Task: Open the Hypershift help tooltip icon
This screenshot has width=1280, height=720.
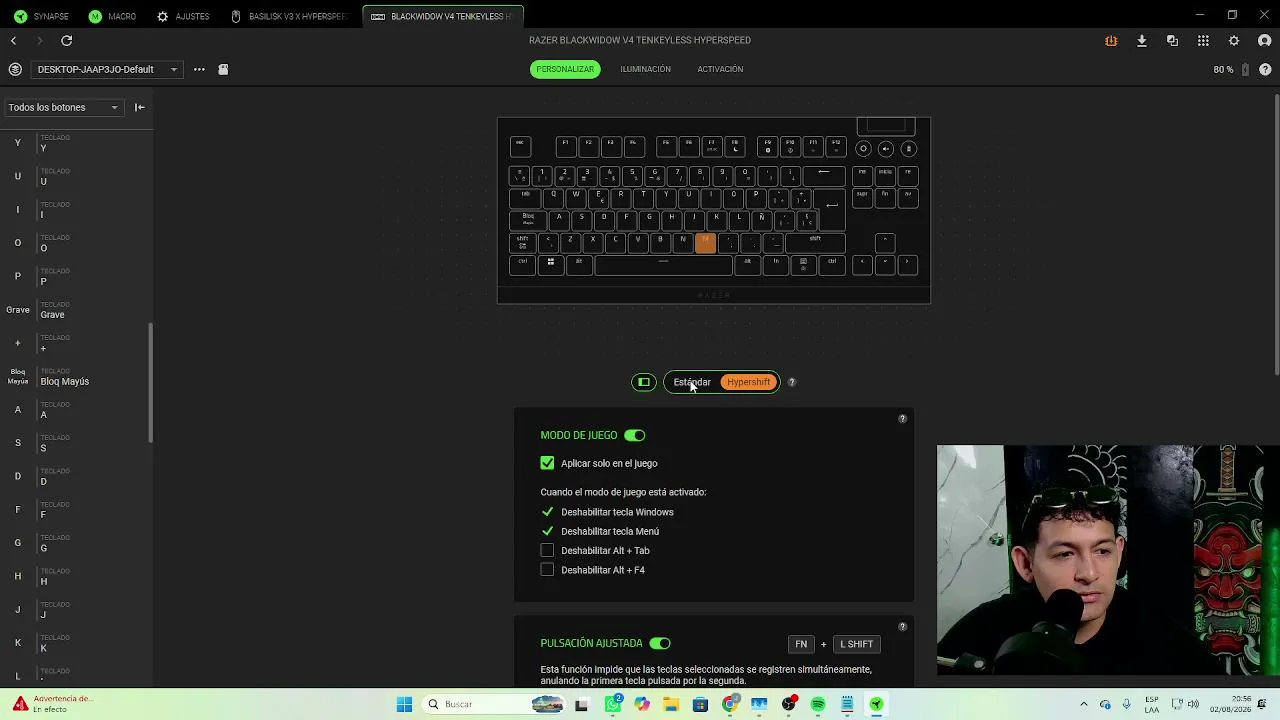Action: pos(791,382)
